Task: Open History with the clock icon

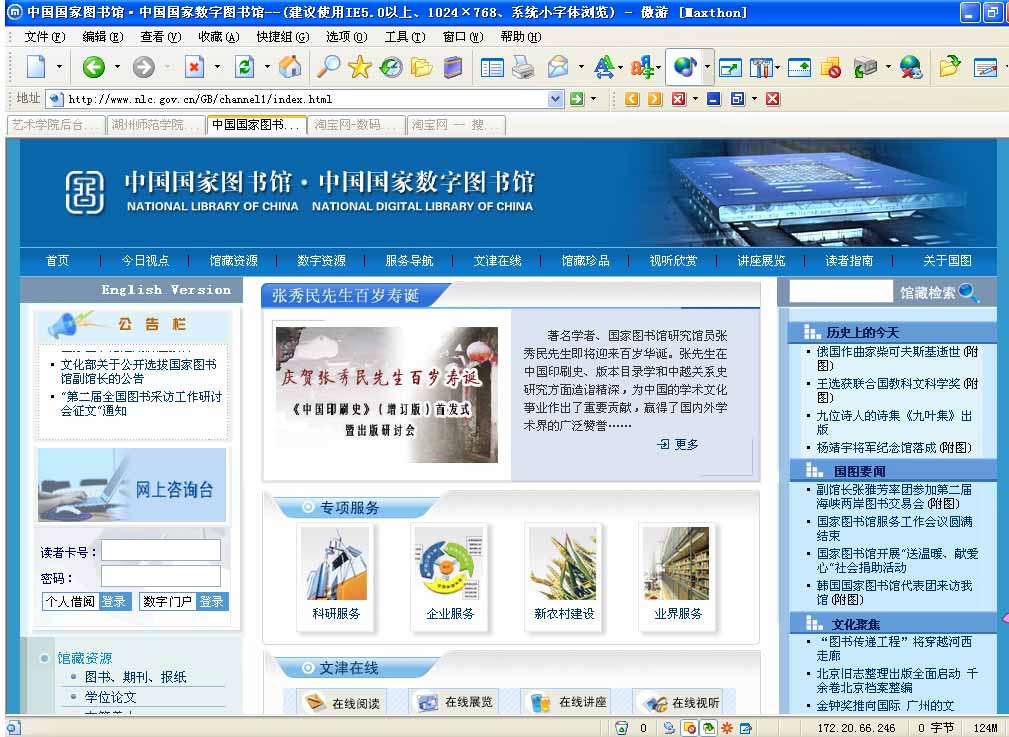Action: (x=391, y=67)
